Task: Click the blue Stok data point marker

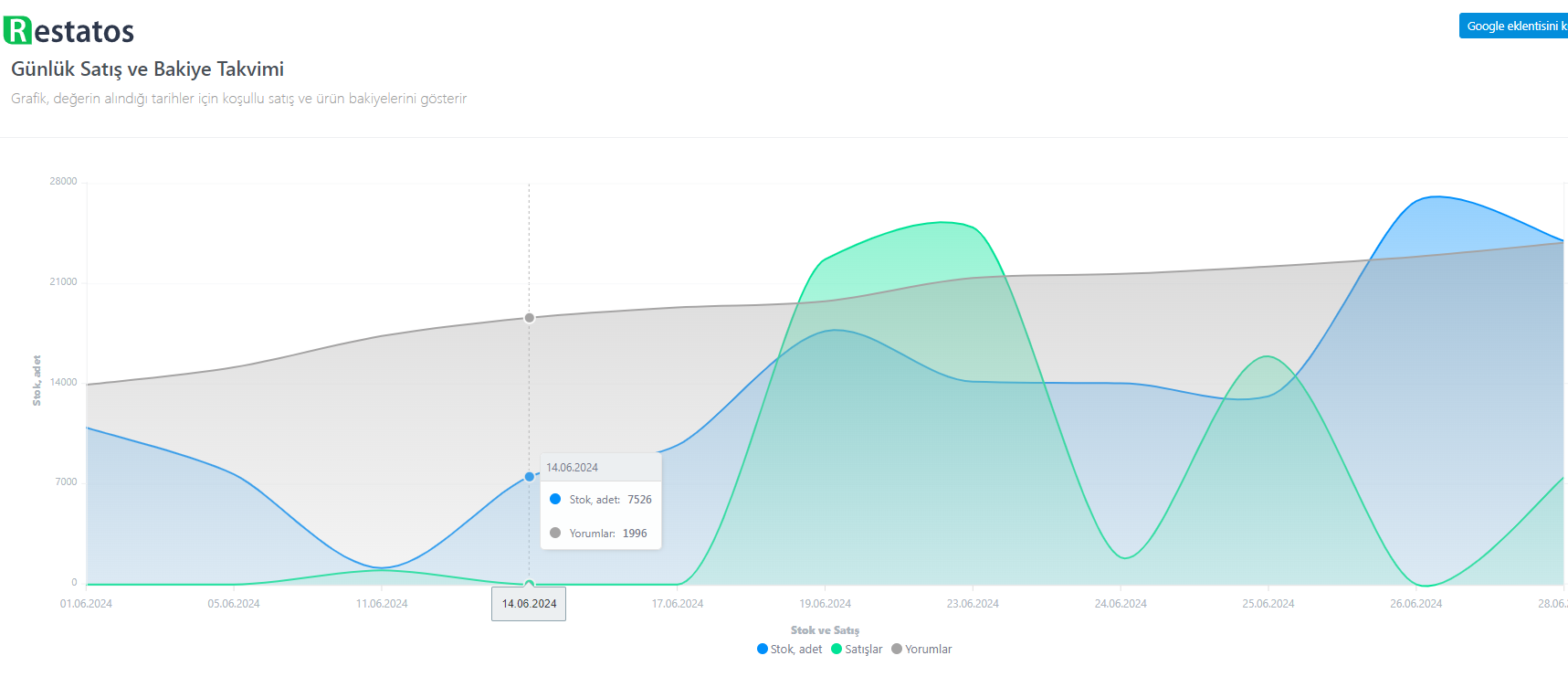Action: 530,477
